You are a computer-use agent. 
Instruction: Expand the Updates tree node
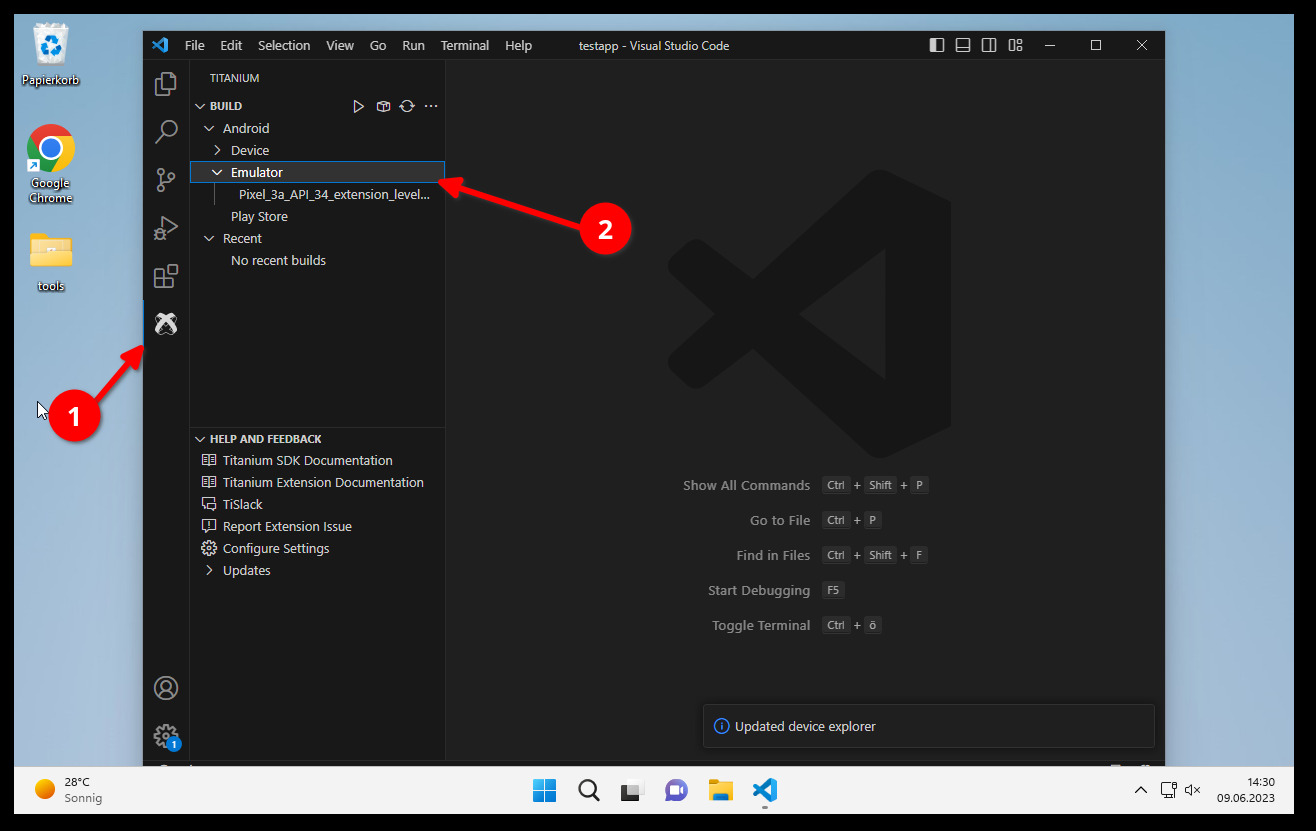(209, 570)
